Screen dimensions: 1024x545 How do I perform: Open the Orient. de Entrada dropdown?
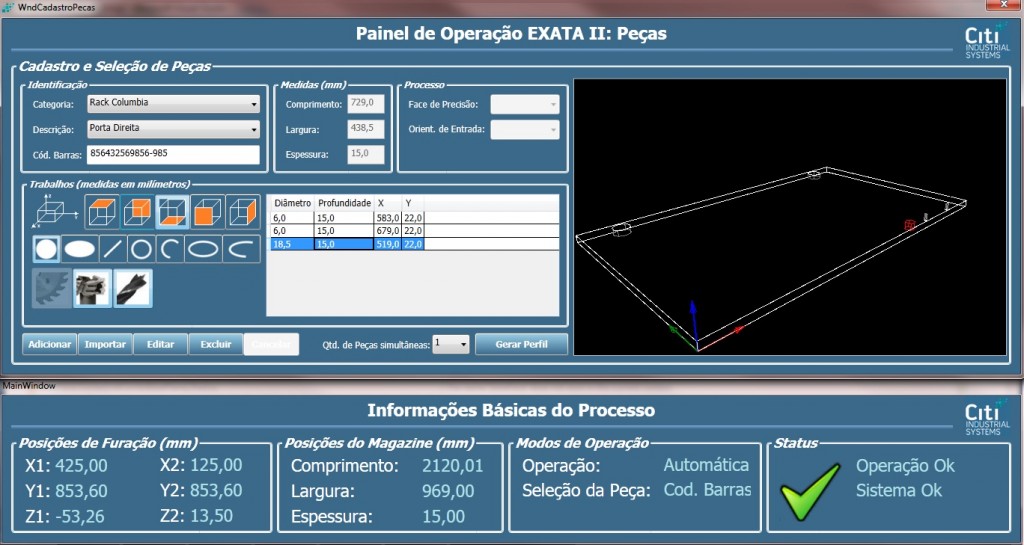pos(524,129)
